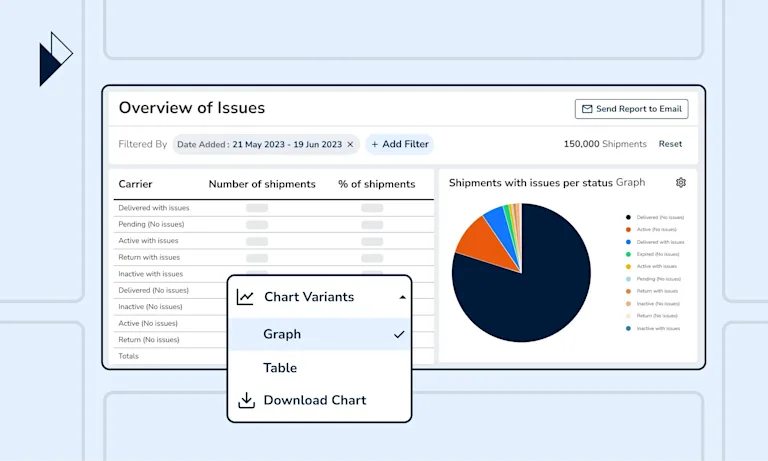Remove the Date Added filter with the X
768x461 pixels.
[x=350, y=145]
